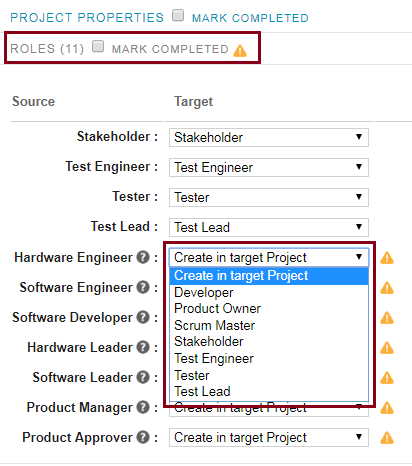Click help icon beside Software Developer
Screen dimensions: 412x466
pyautogui.click(x=143, y=317)
